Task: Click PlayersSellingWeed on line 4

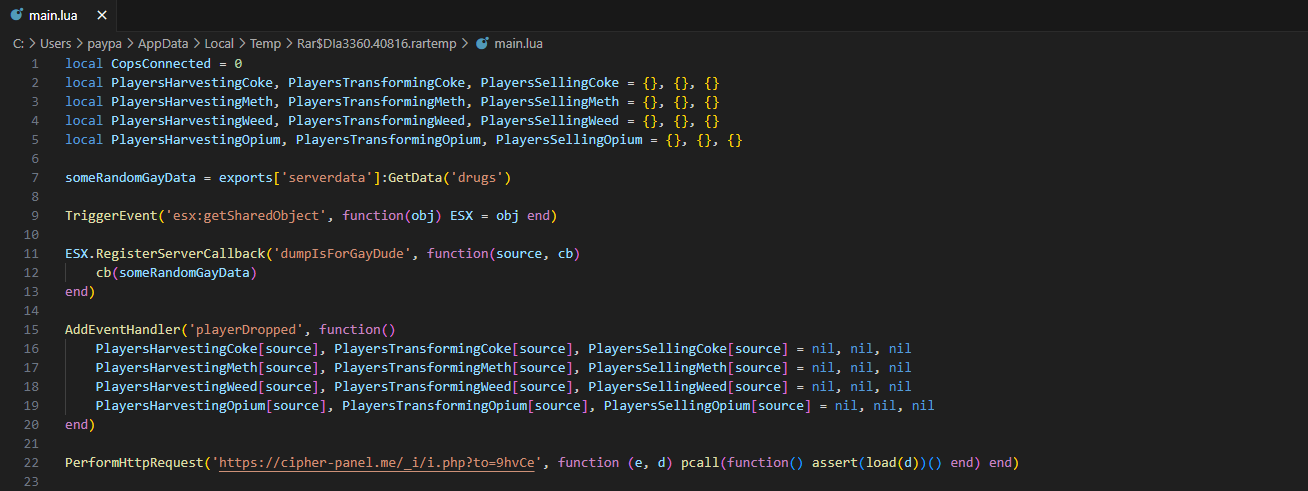Action: click(x=549, y=120)
